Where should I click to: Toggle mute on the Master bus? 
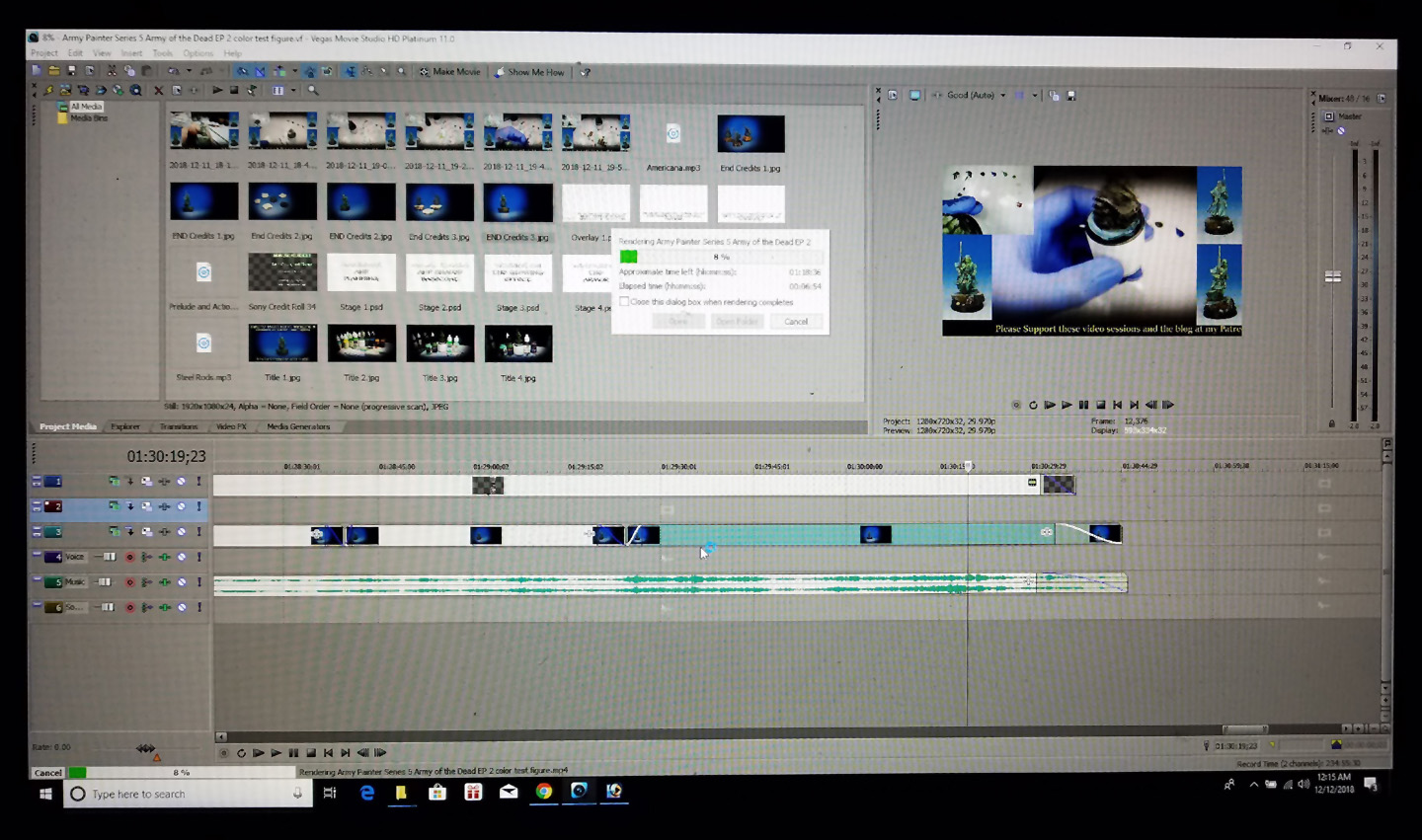[1341, 130]
